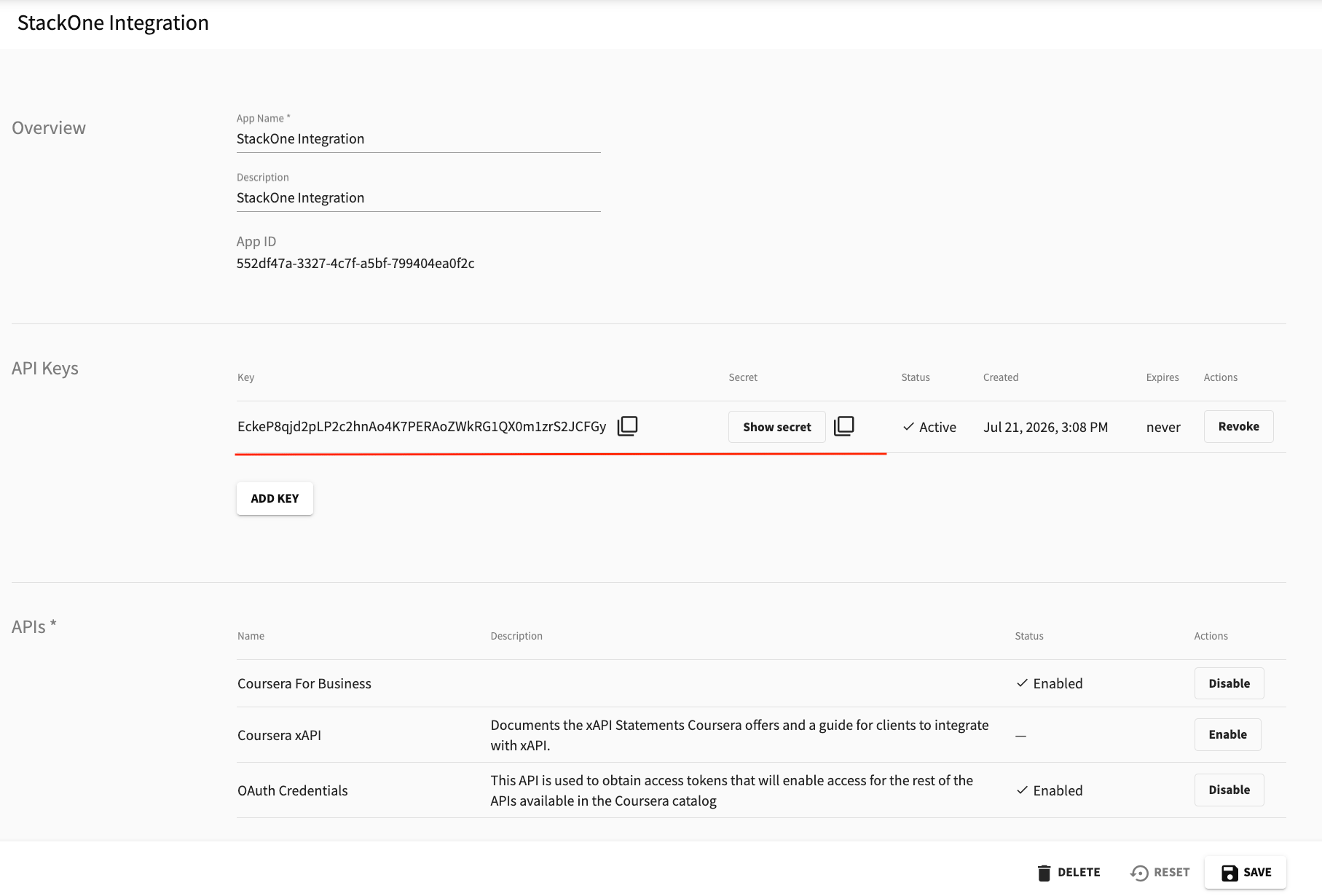Click the Coursera xAPI row name
The image size is (1322, 896).
pyautogui.click(x=279, y=736)
